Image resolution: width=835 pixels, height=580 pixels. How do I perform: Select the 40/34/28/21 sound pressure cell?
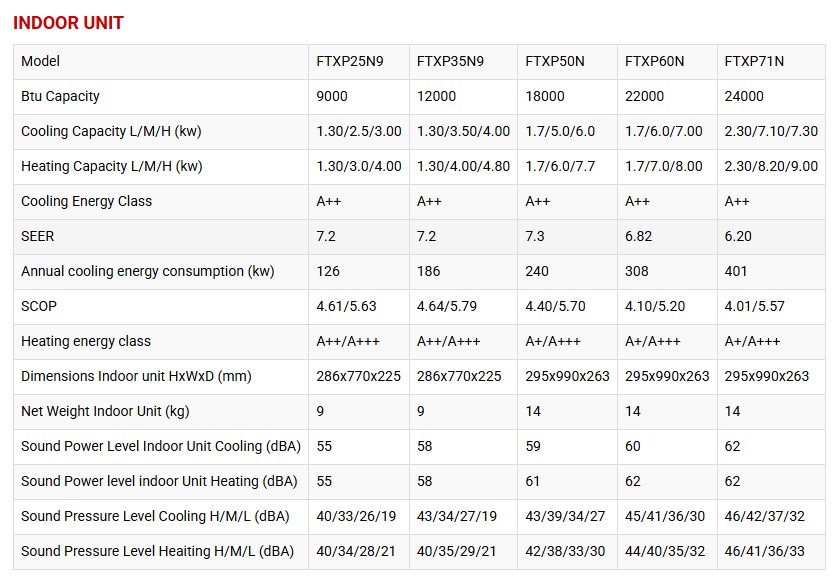click(355, 551)
